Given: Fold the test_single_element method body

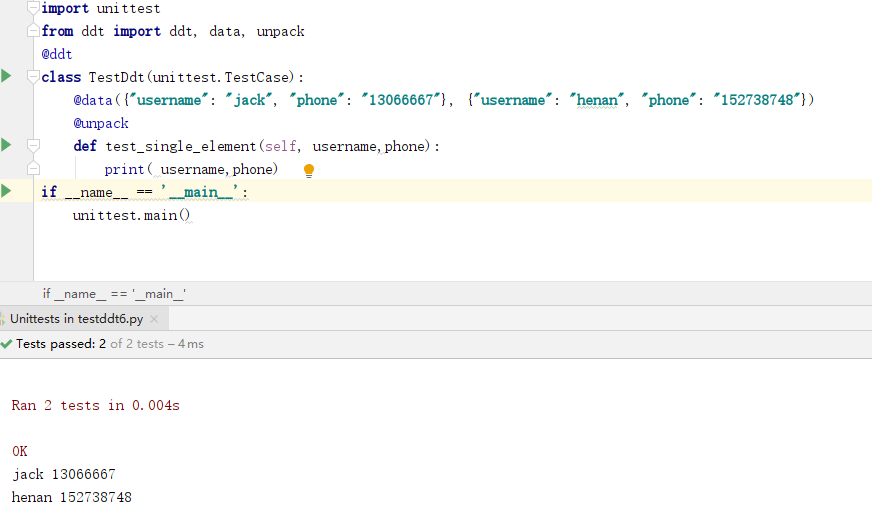Looking at the screenshot, I should (x=34, y=146).
